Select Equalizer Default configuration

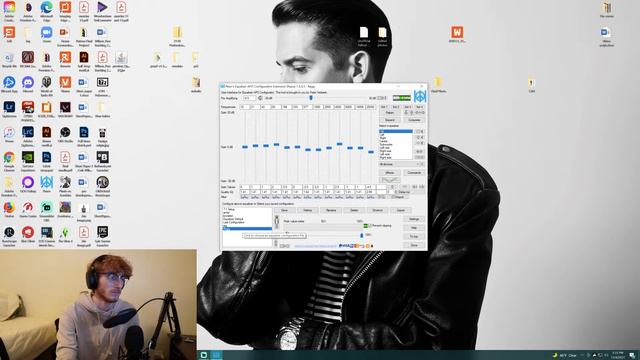click(x=233, y=219)
